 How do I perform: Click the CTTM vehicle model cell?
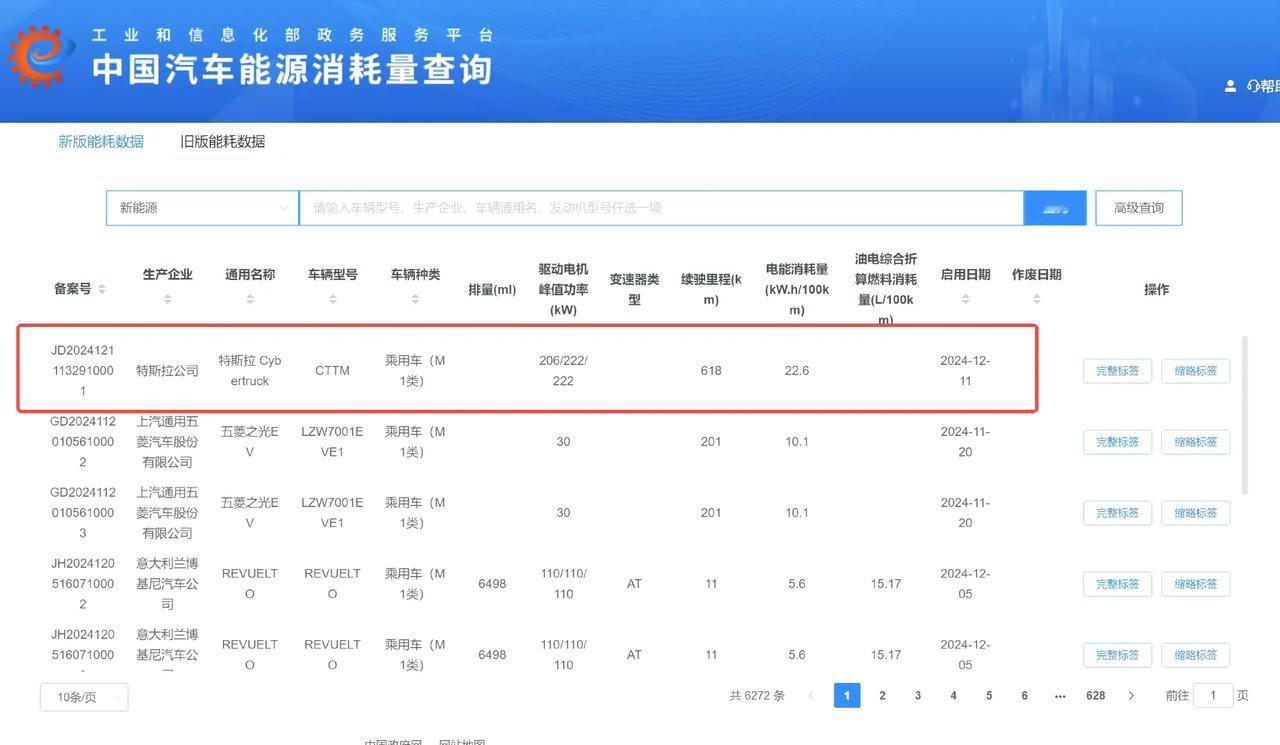pos(332,371)
